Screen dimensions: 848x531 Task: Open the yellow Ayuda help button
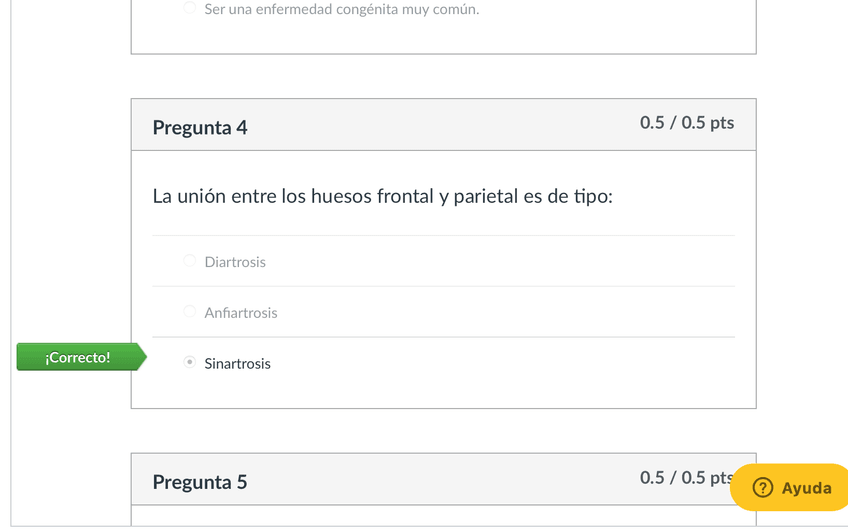pos(792,488)
